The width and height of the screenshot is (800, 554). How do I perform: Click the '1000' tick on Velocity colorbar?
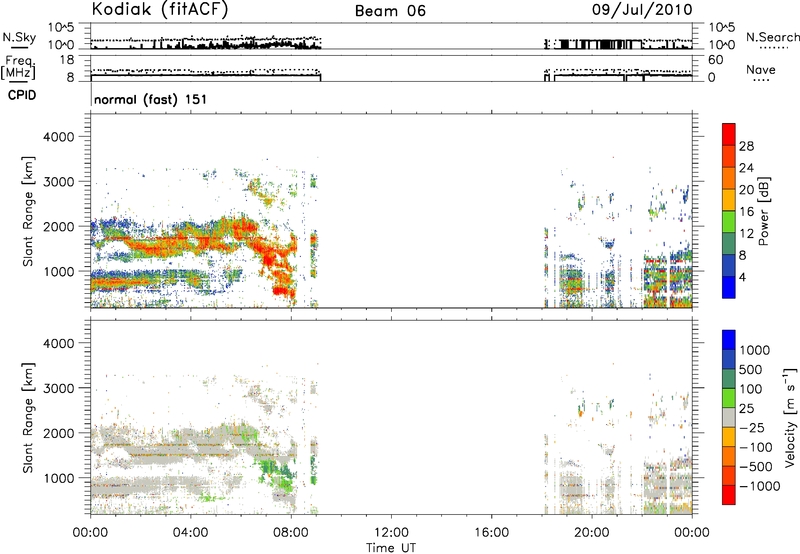click(755, 350)
